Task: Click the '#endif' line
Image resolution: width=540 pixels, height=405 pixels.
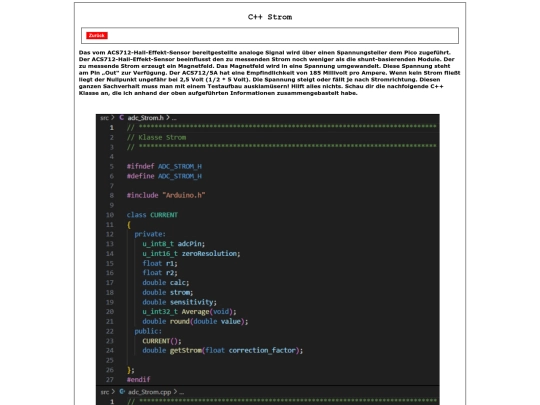Action: click(138, 380)
